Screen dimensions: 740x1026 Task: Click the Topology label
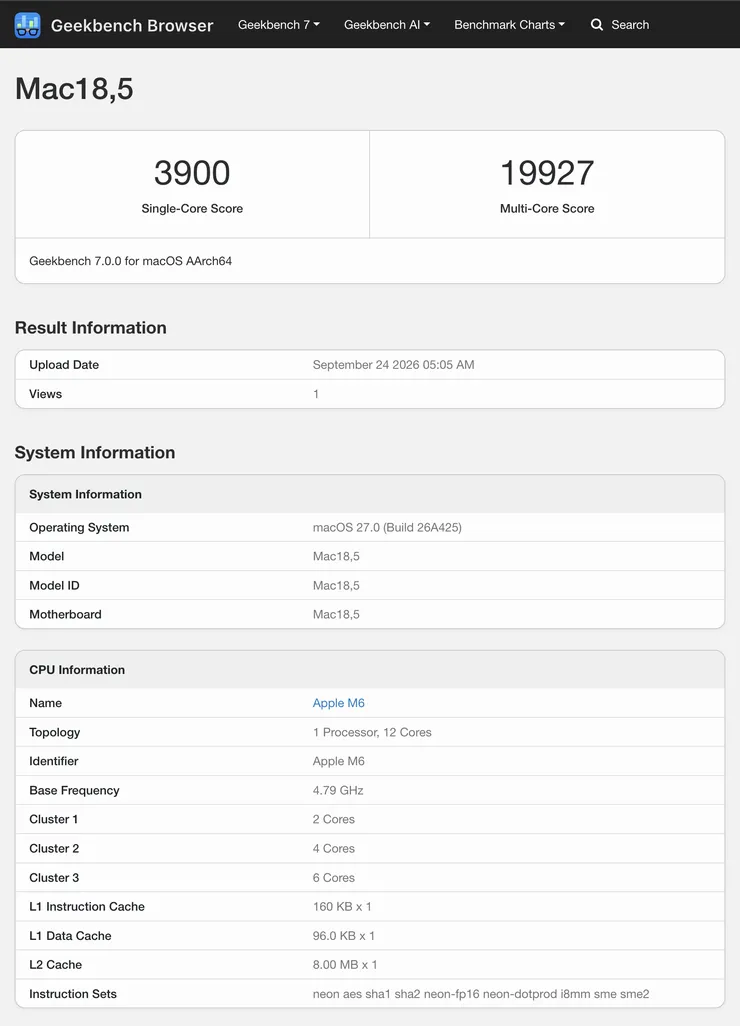coord(54,732)
